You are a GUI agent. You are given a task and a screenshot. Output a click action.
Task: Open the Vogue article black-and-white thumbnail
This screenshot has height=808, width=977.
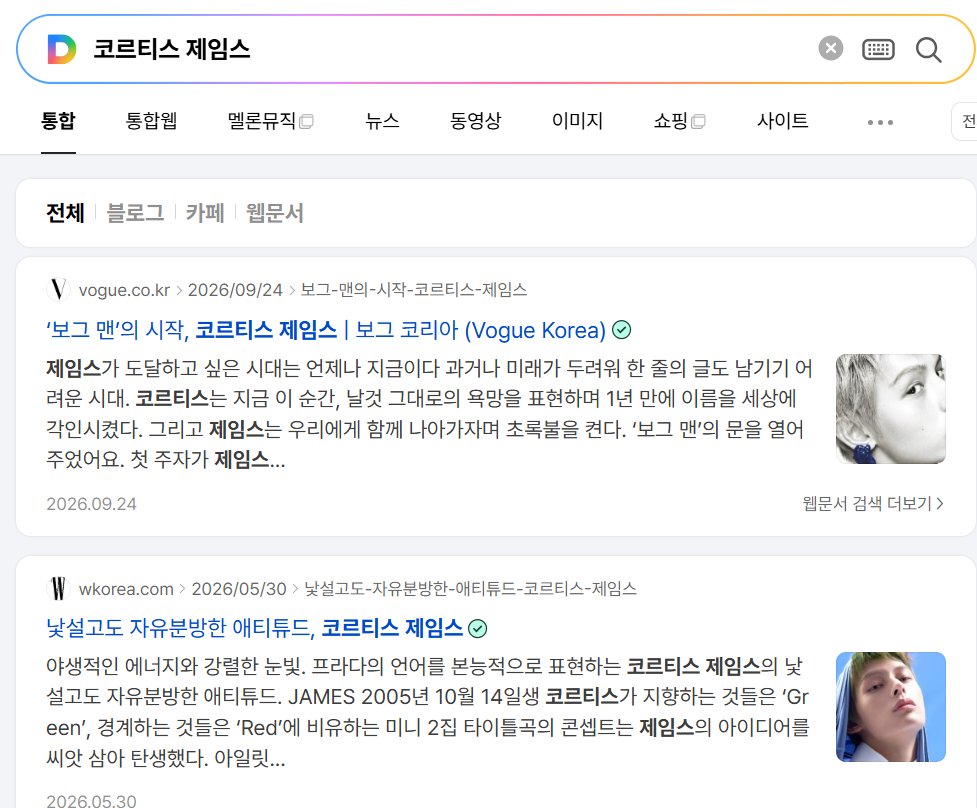(x=890, y=409)
